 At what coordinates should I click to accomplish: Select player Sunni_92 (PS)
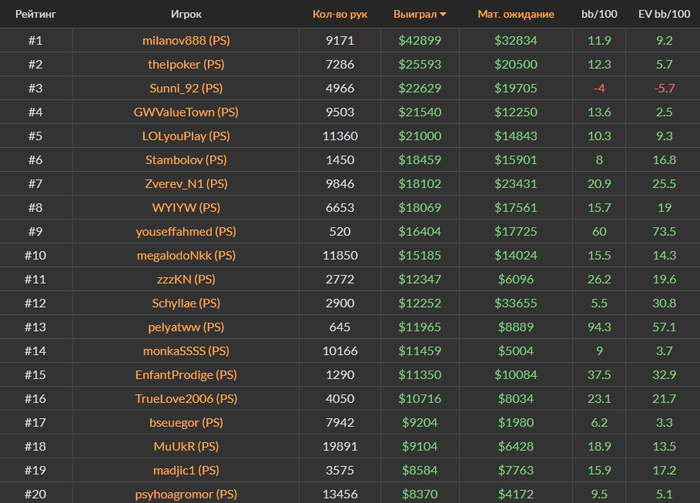186,89
